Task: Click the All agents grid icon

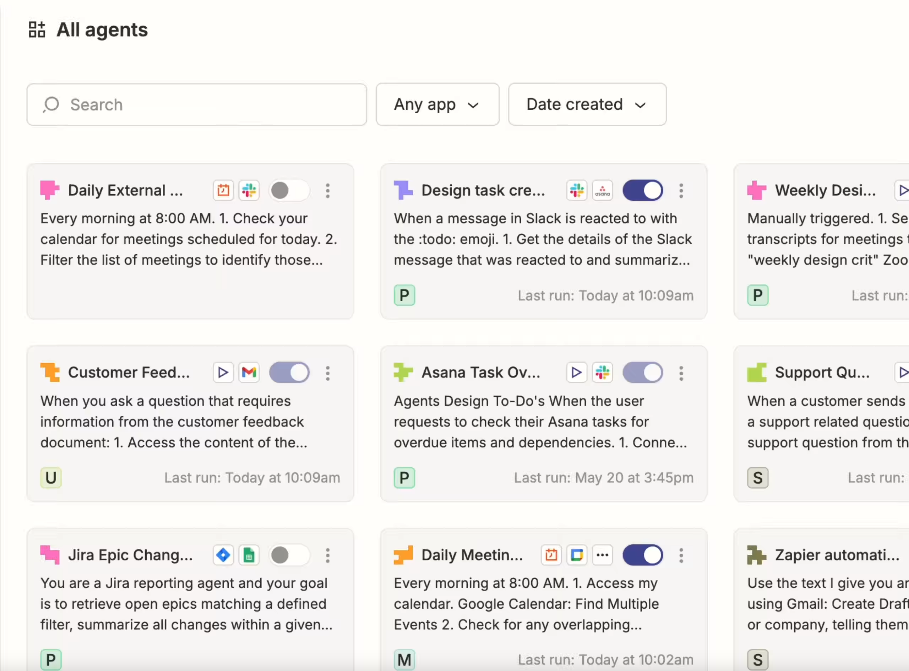Action: point(37,30)
